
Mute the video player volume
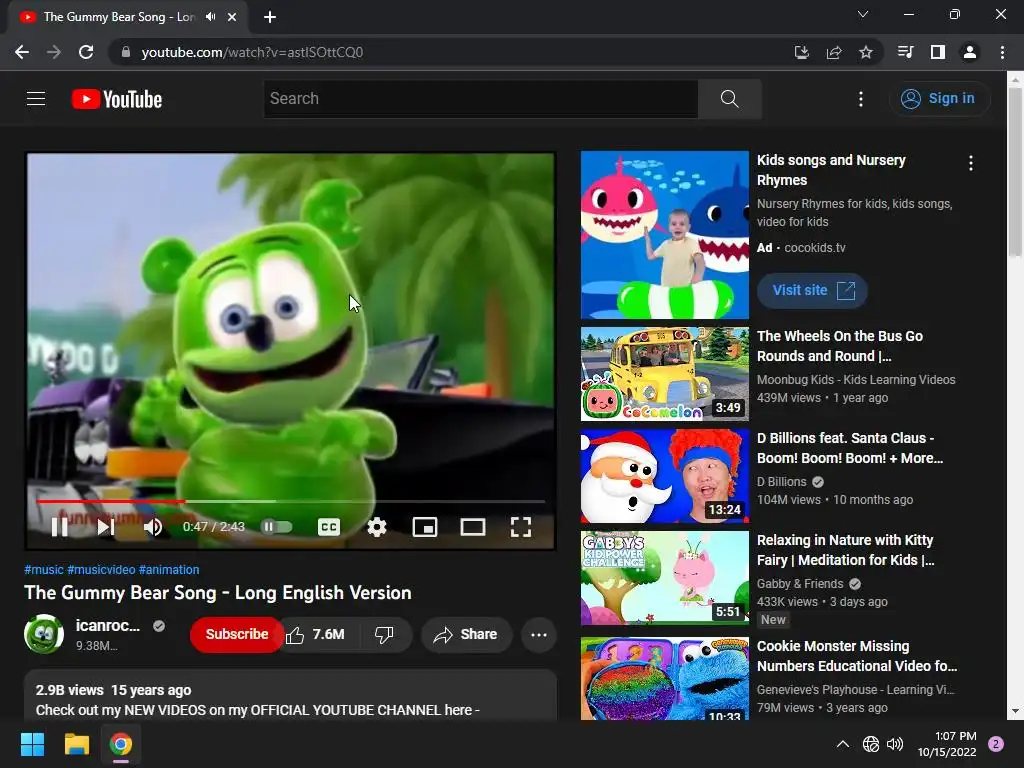[x=153, y=527]
